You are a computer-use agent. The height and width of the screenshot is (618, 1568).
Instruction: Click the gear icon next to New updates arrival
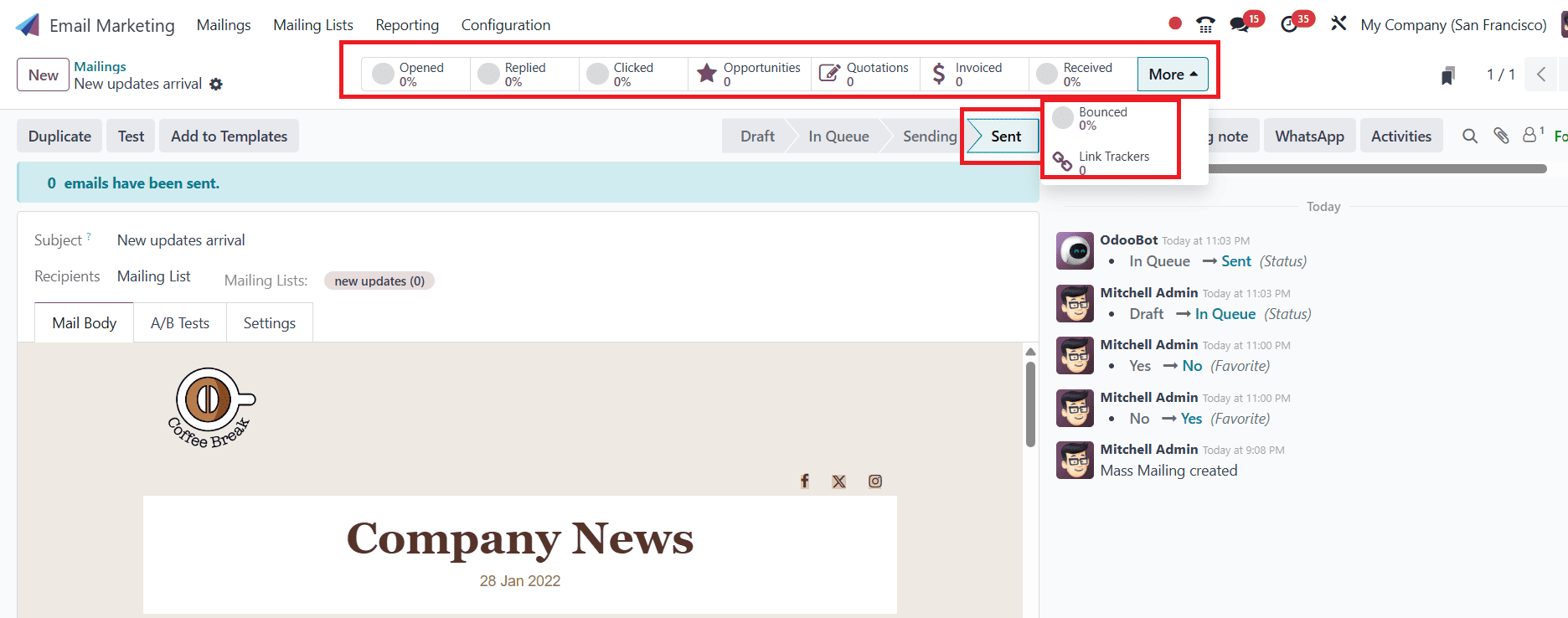[x=216, y=84]
